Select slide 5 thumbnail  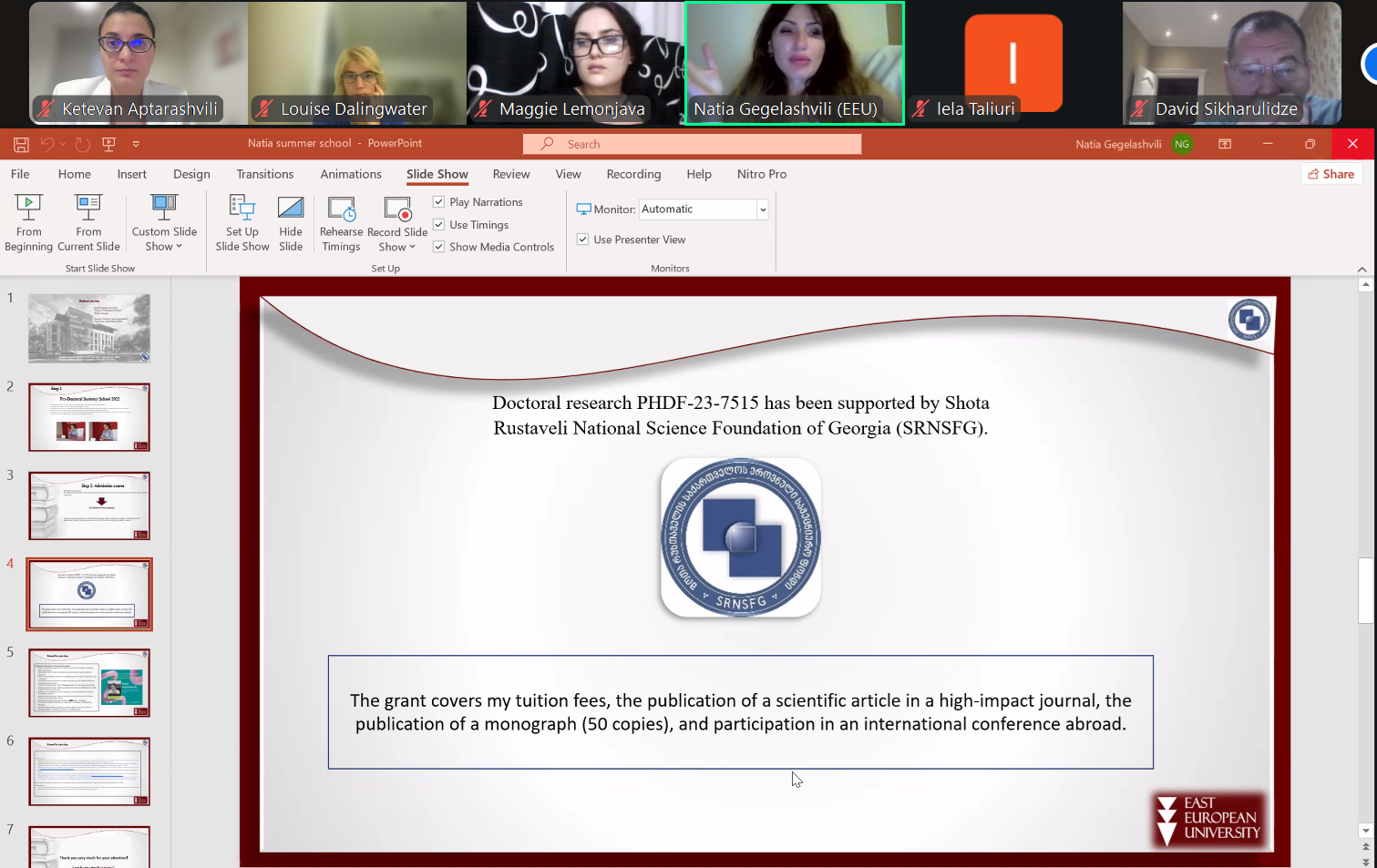(x=89, y=682)
